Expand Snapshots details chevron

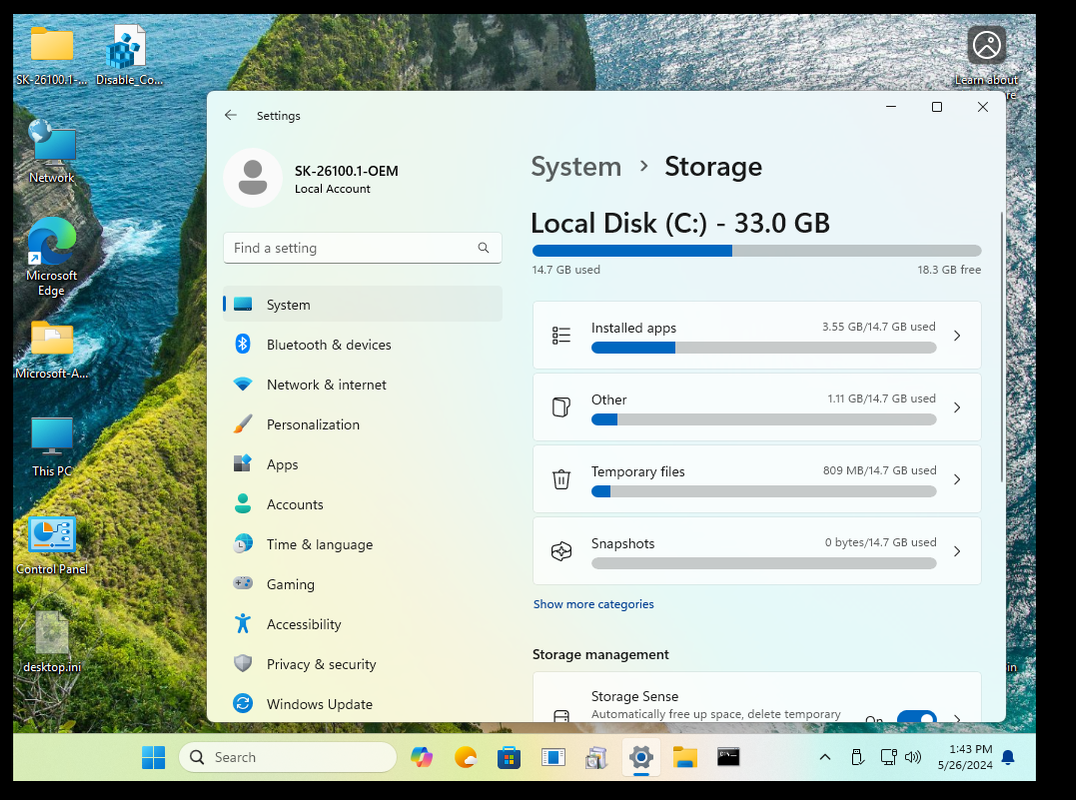point(957,551)
